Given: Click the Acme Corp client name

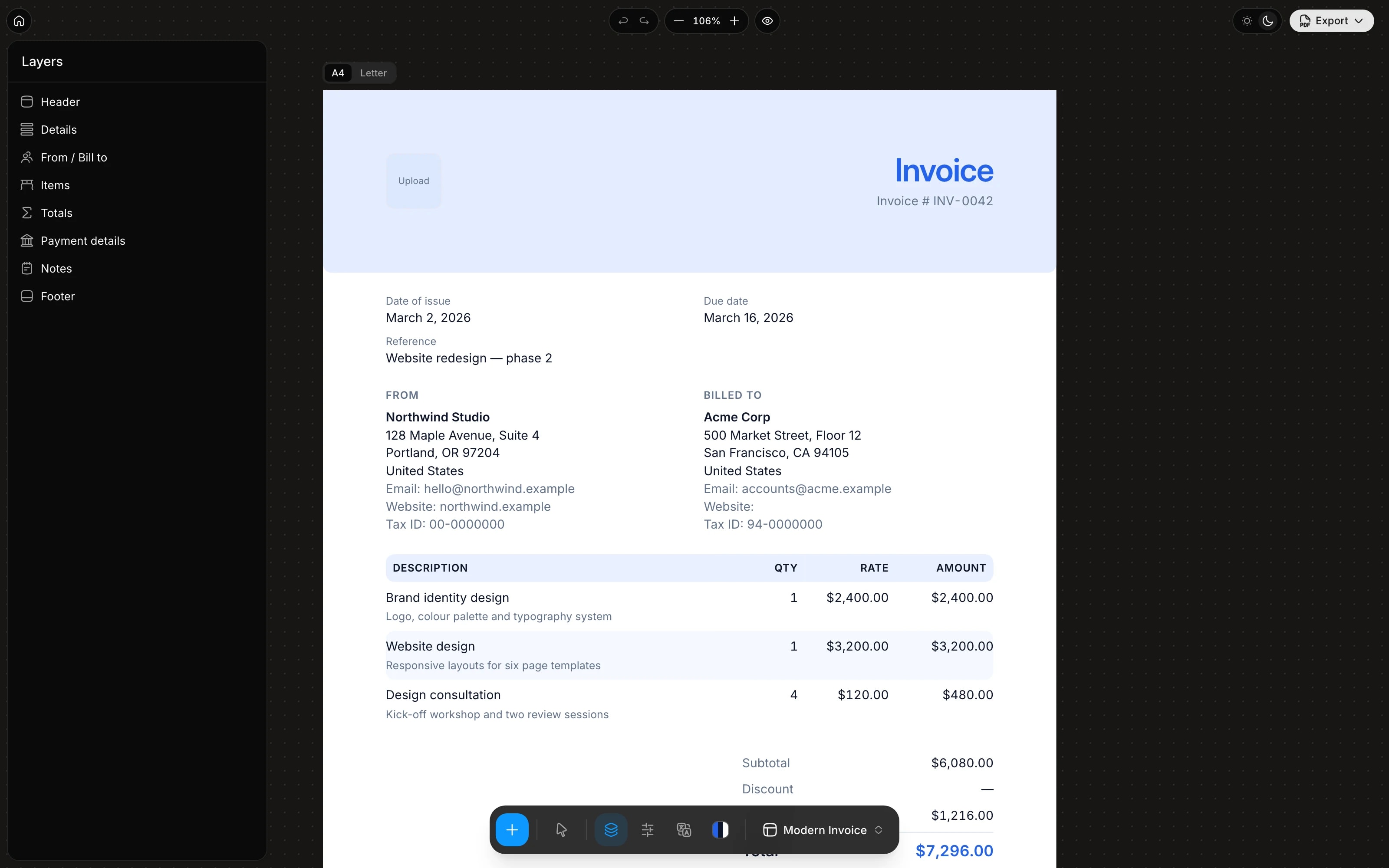Looking at the screenshot, I should [737, 418].
